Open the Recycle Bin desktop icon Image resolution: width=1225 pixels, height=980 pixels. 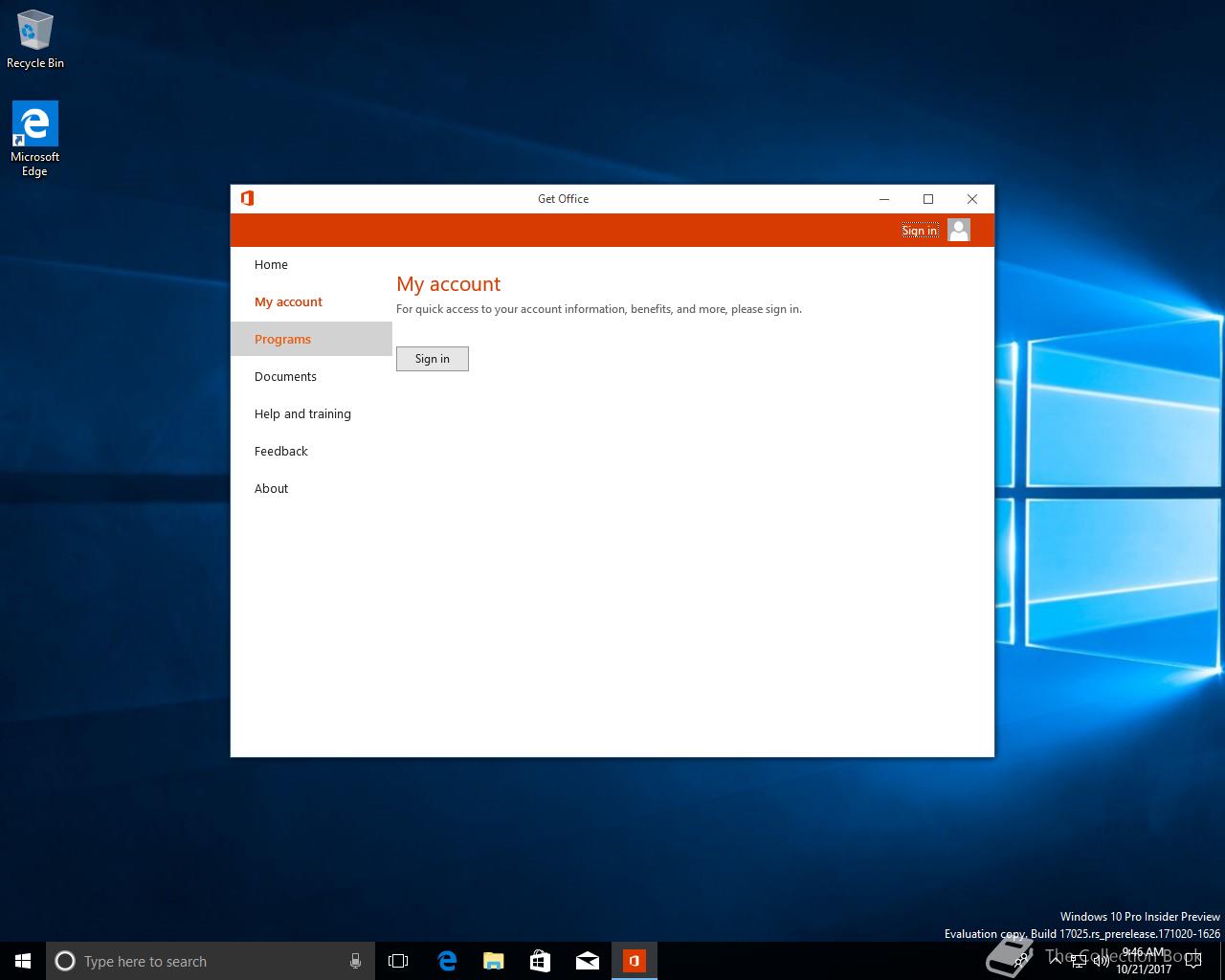(x=34, y=39)
